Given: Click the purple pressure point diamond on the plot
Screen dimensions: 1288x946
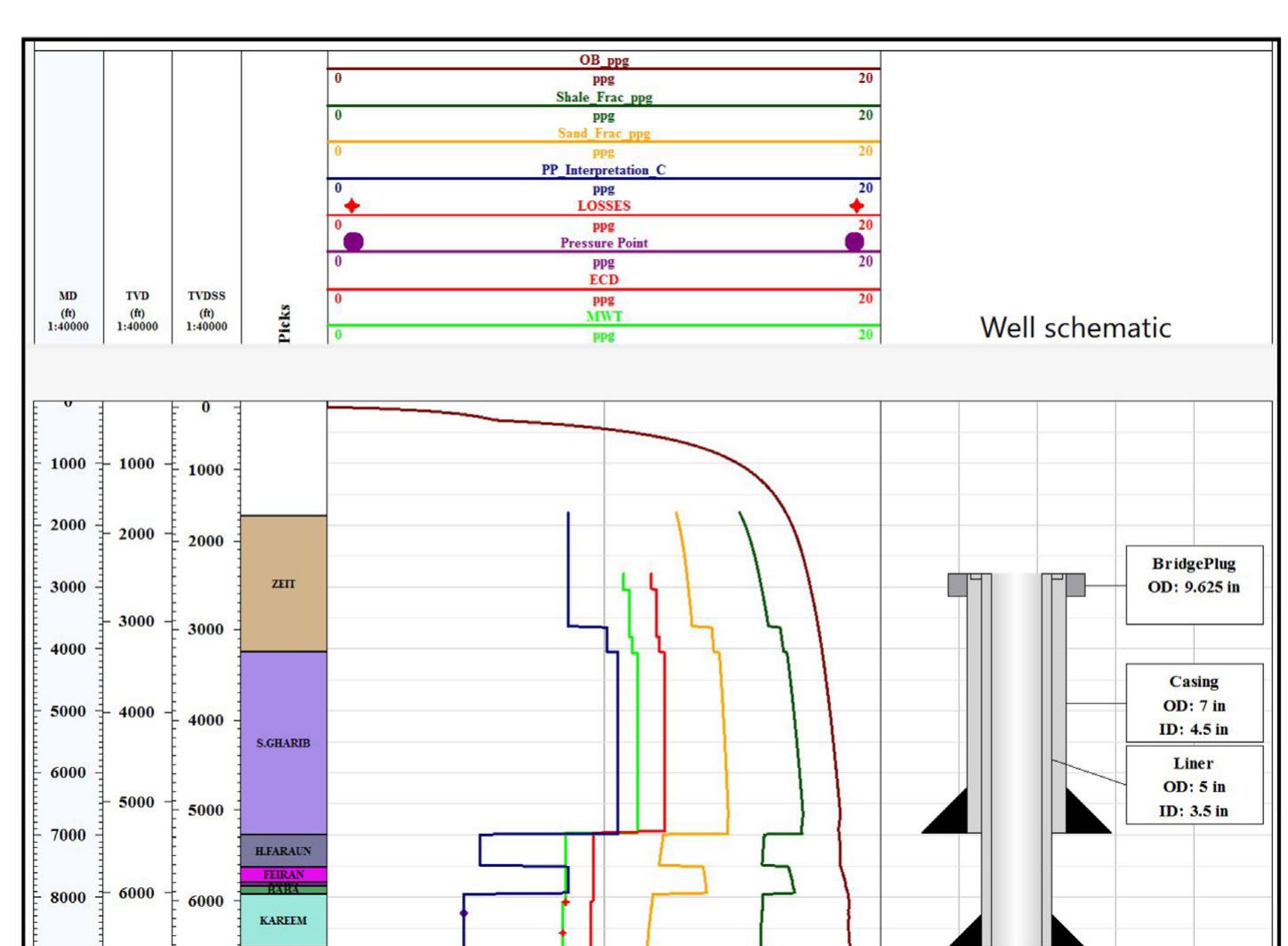Looking at the screenshot, I should point(463,913).
